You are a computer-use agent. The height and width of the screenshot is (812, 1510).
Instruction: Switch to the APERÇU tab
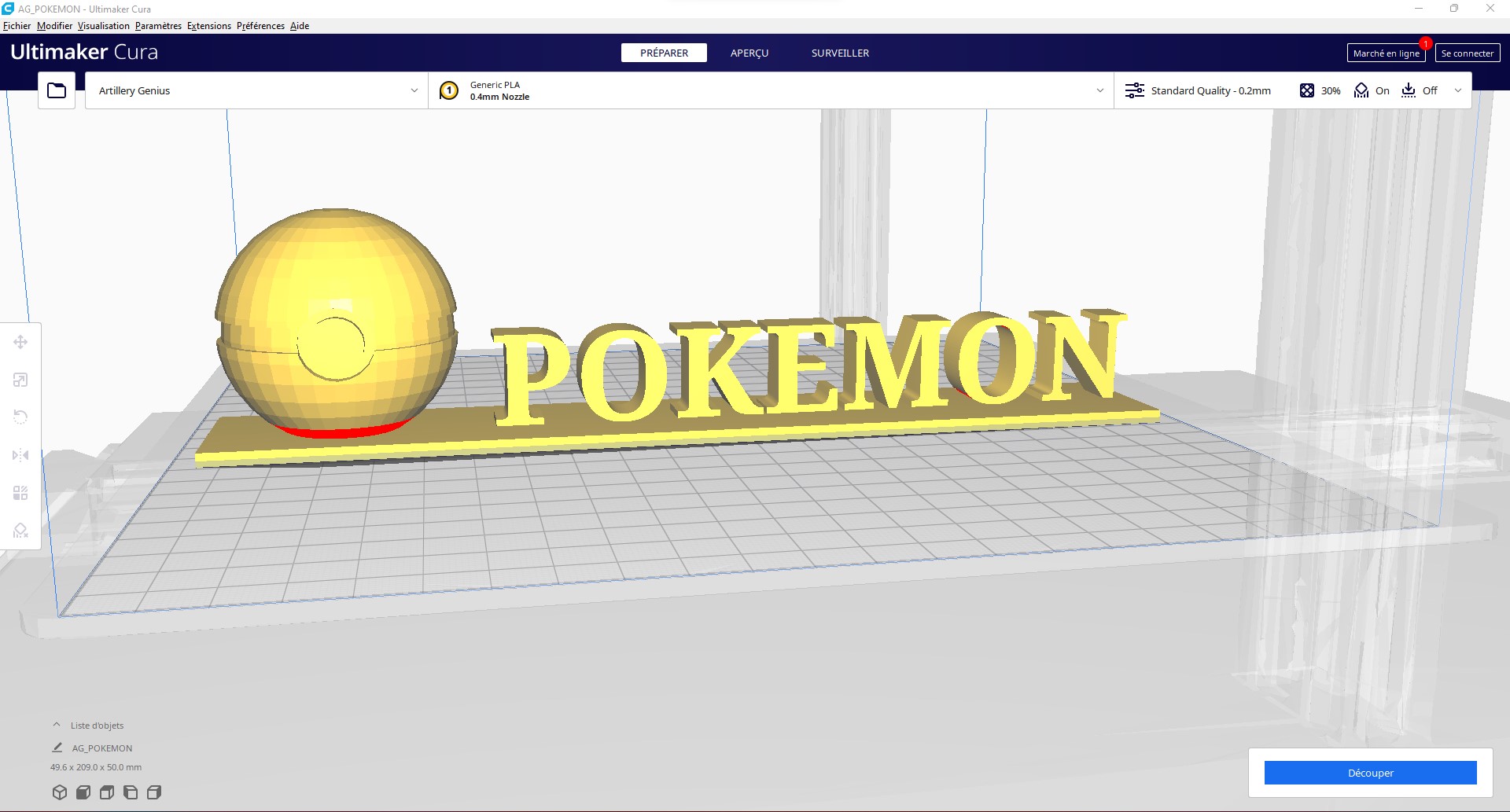(749, 53)
